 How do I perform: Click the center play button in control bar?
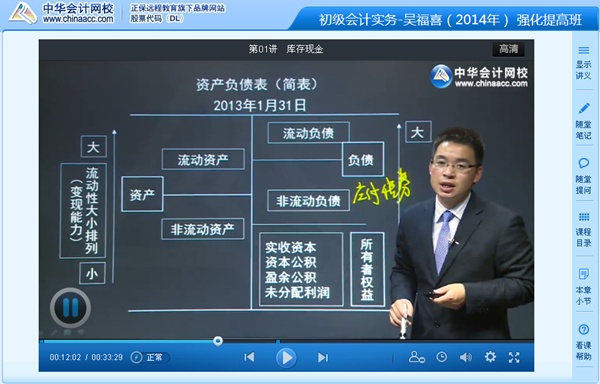[286, 358]
